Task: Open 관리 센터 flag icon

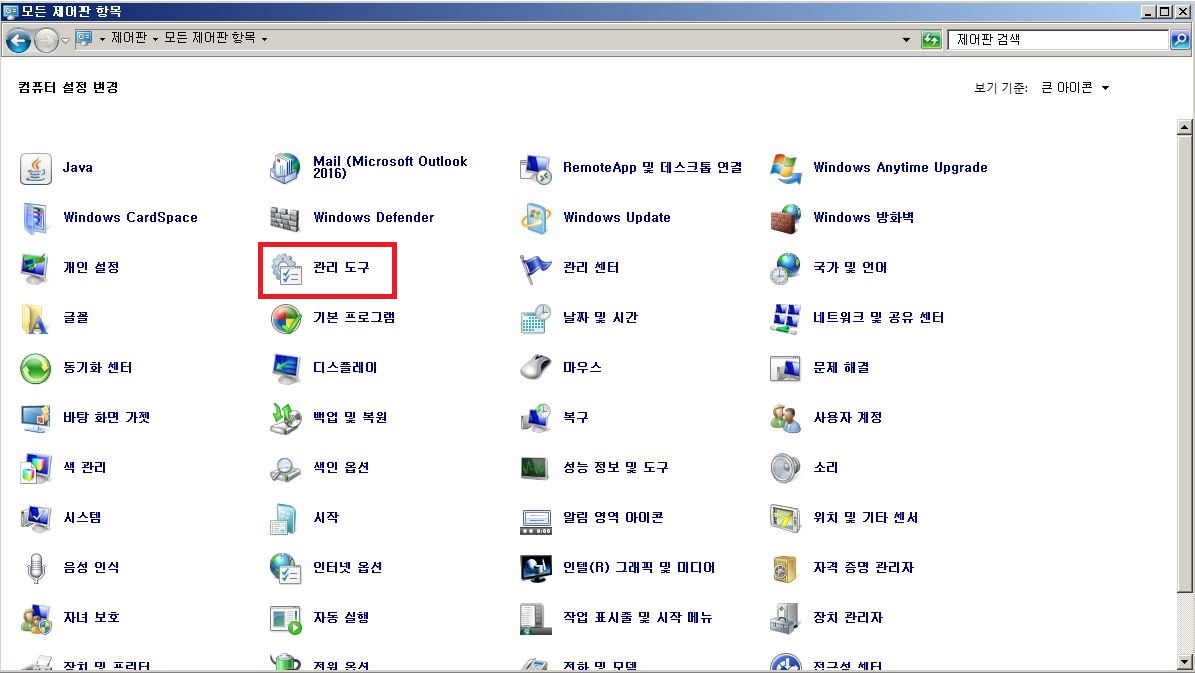Action: pos(535,268)
